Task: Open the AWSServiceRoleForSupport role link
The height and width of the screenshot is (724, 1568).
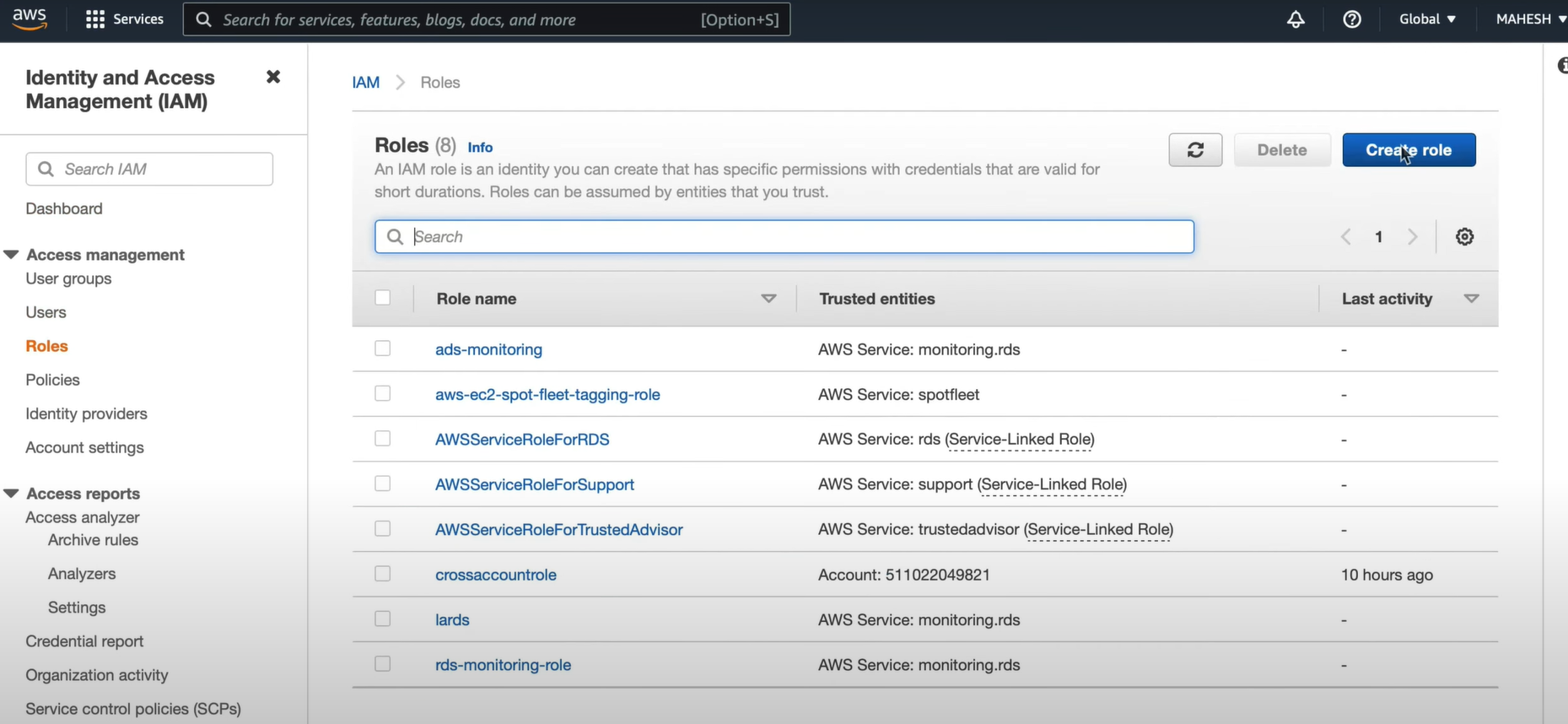Action: point(534,484)
